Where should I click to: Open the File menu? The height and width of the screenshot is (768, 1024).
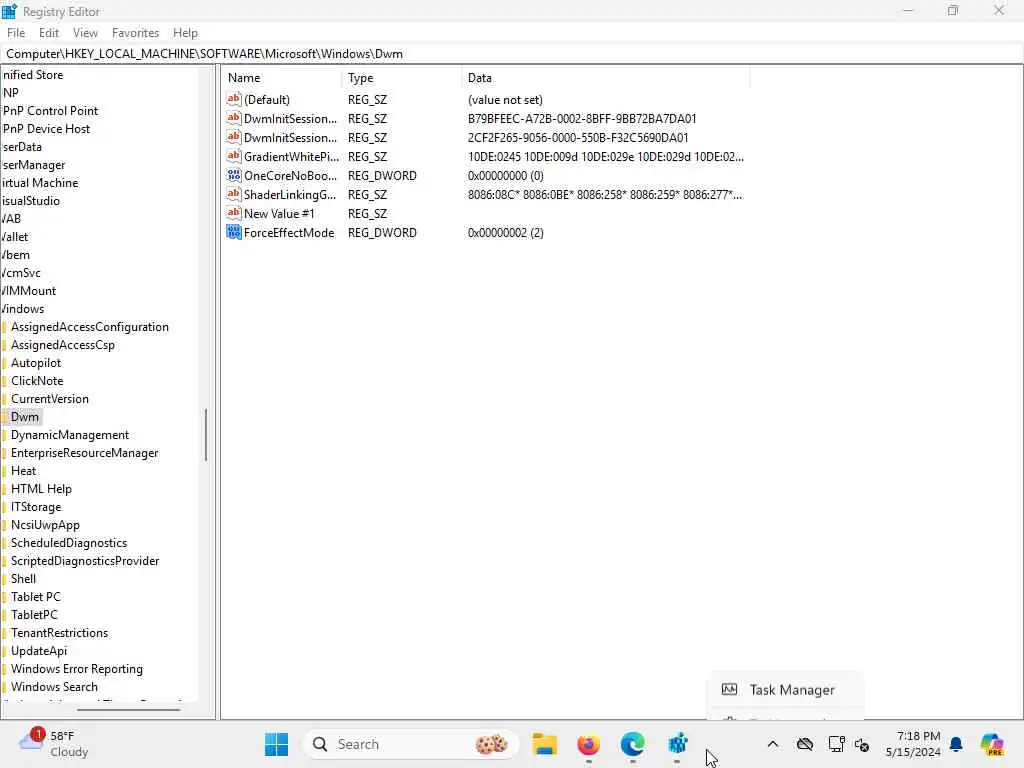pyautogui.click(x=16, y=33)
